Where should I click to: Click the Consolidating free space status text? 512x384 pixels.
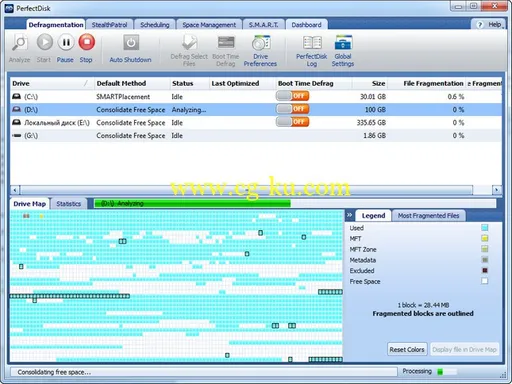pyautogui.click(x=54, y=372)
